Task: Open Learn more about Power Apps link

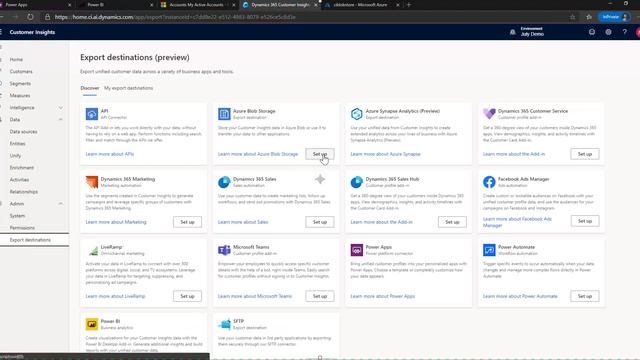Action: point(382,296)
